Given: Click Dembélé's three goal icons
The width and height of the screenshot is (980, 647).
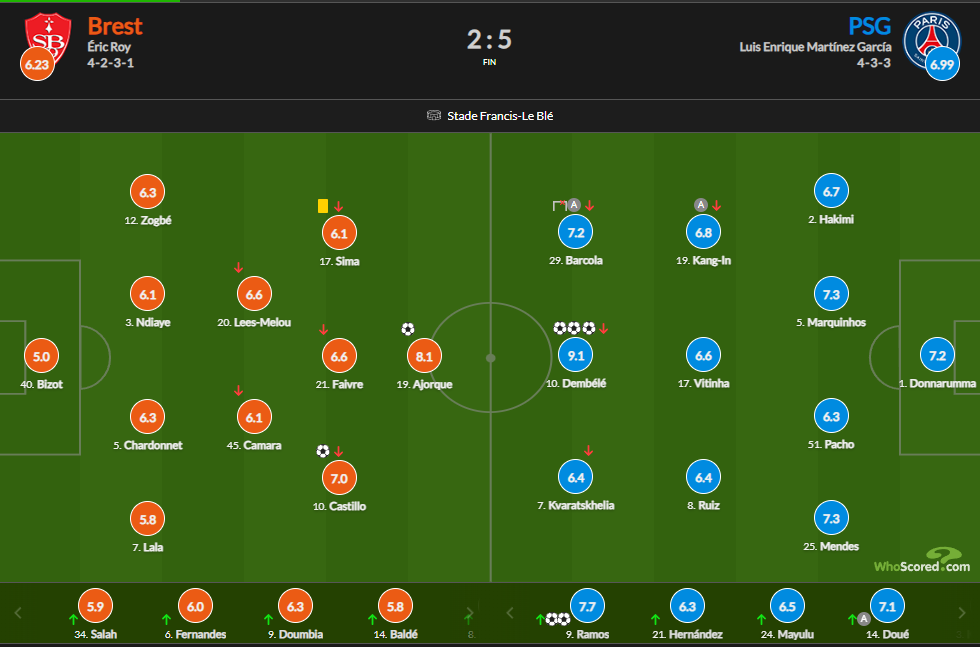Looking at the screenshot, I should 574,328.
